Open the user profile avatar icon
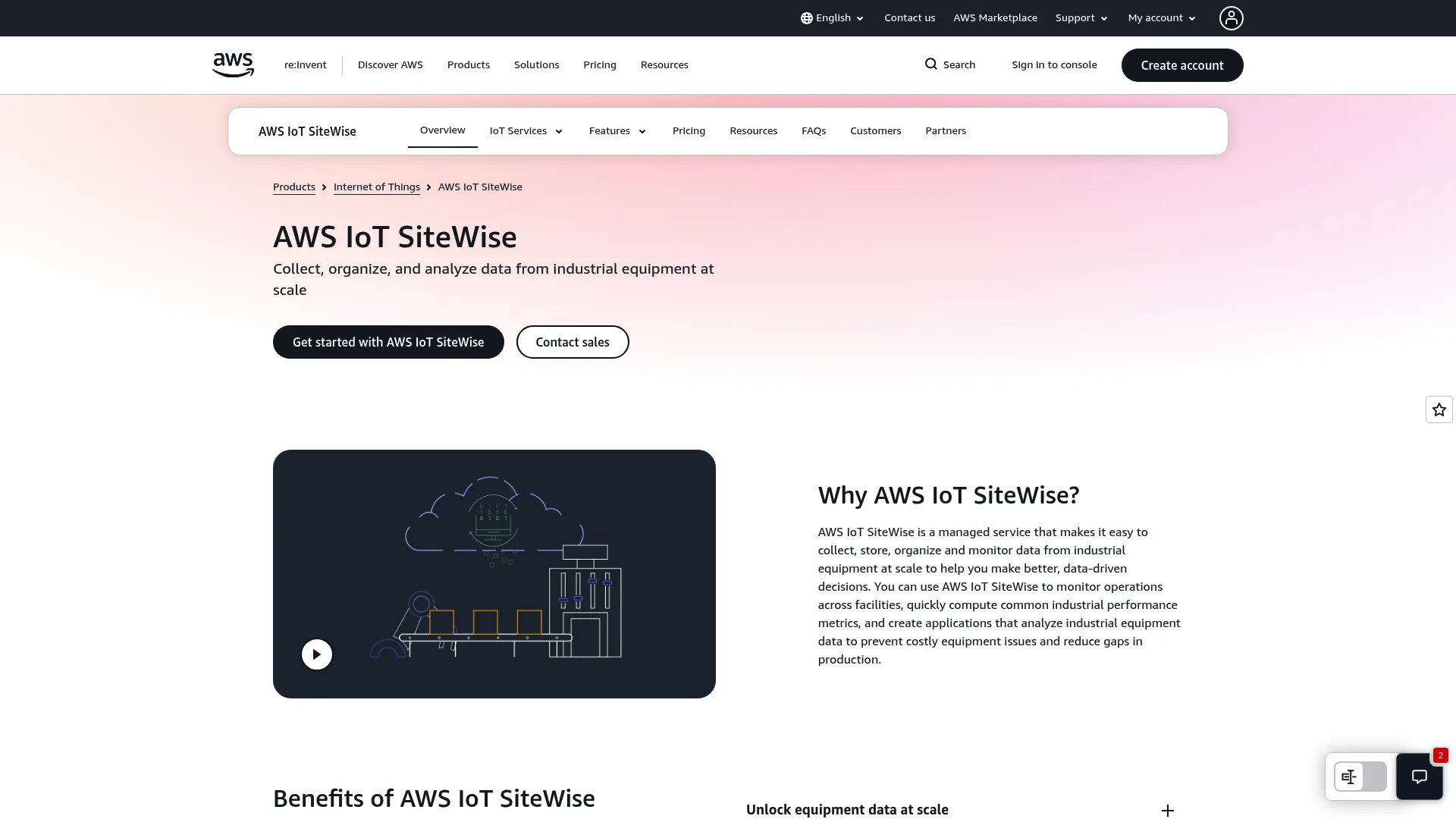 coord(1231,18)
